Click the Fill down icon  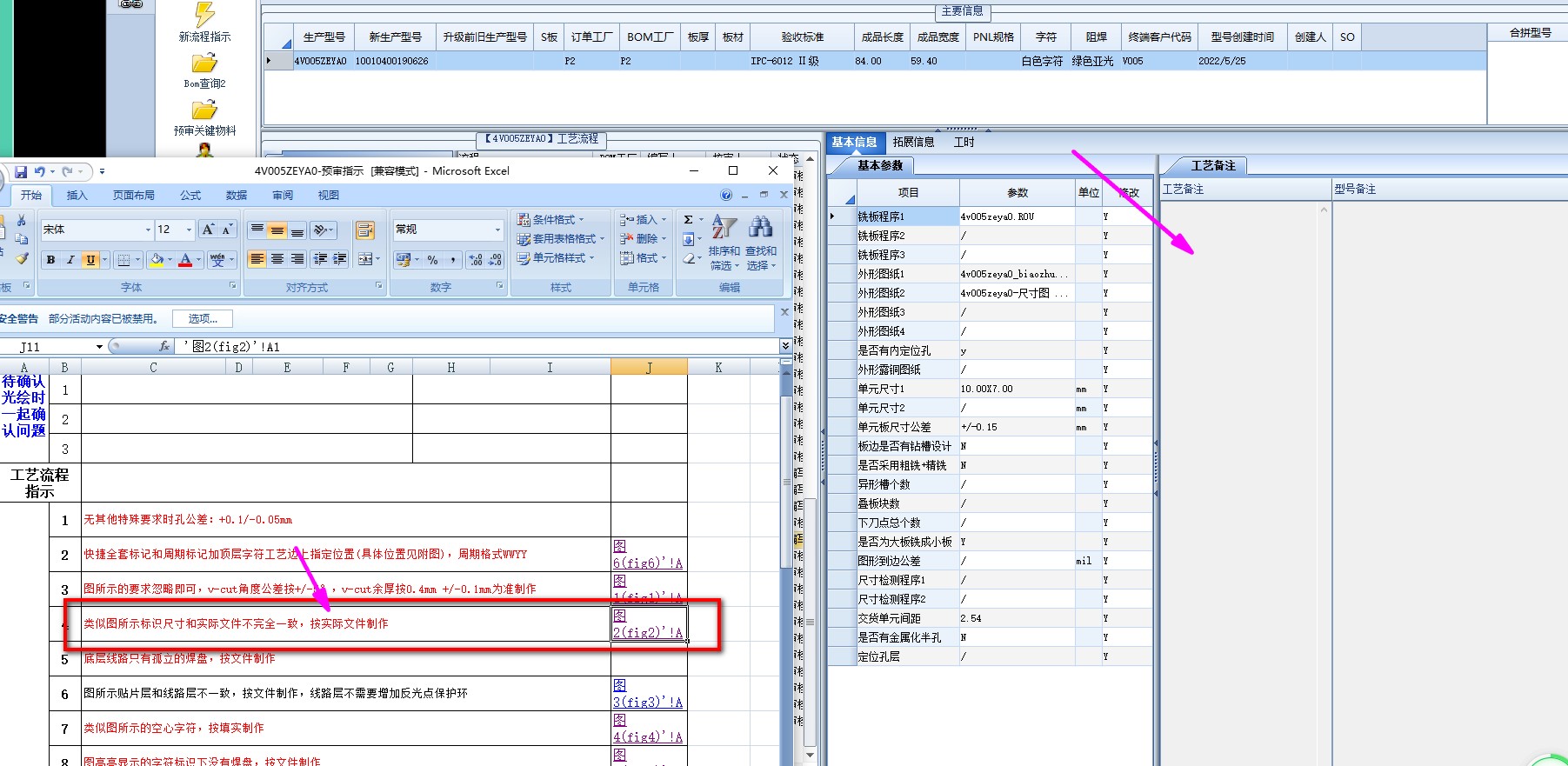pos(689,239)
